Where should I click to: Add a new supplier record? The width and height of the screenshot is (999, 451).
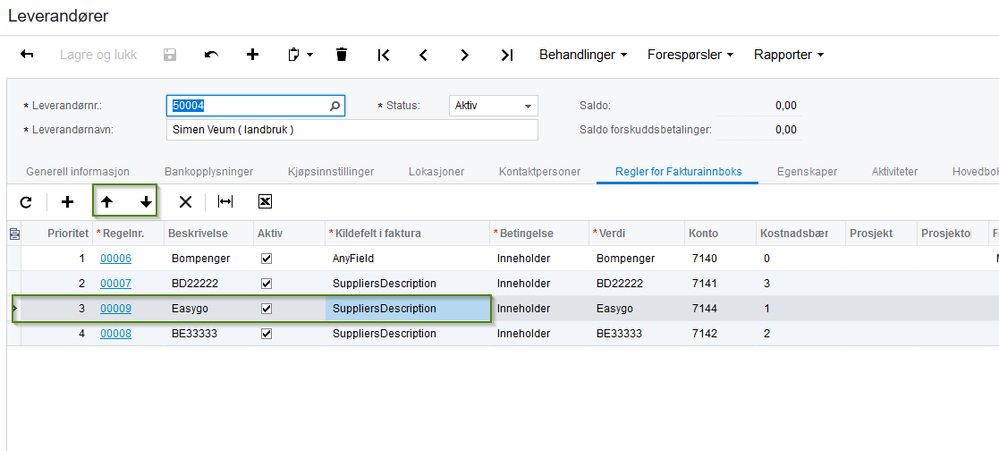[x=252, y=55]
